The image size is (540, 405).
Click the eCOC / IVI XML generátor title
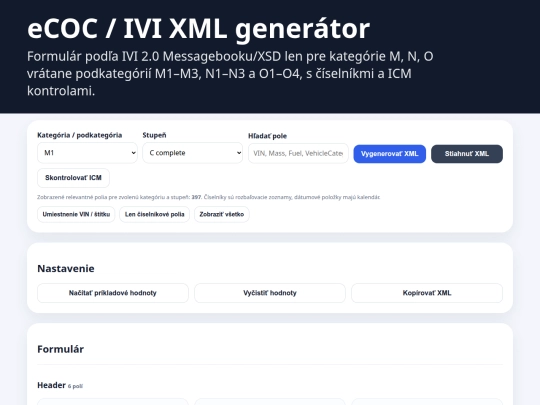point(198,29)
